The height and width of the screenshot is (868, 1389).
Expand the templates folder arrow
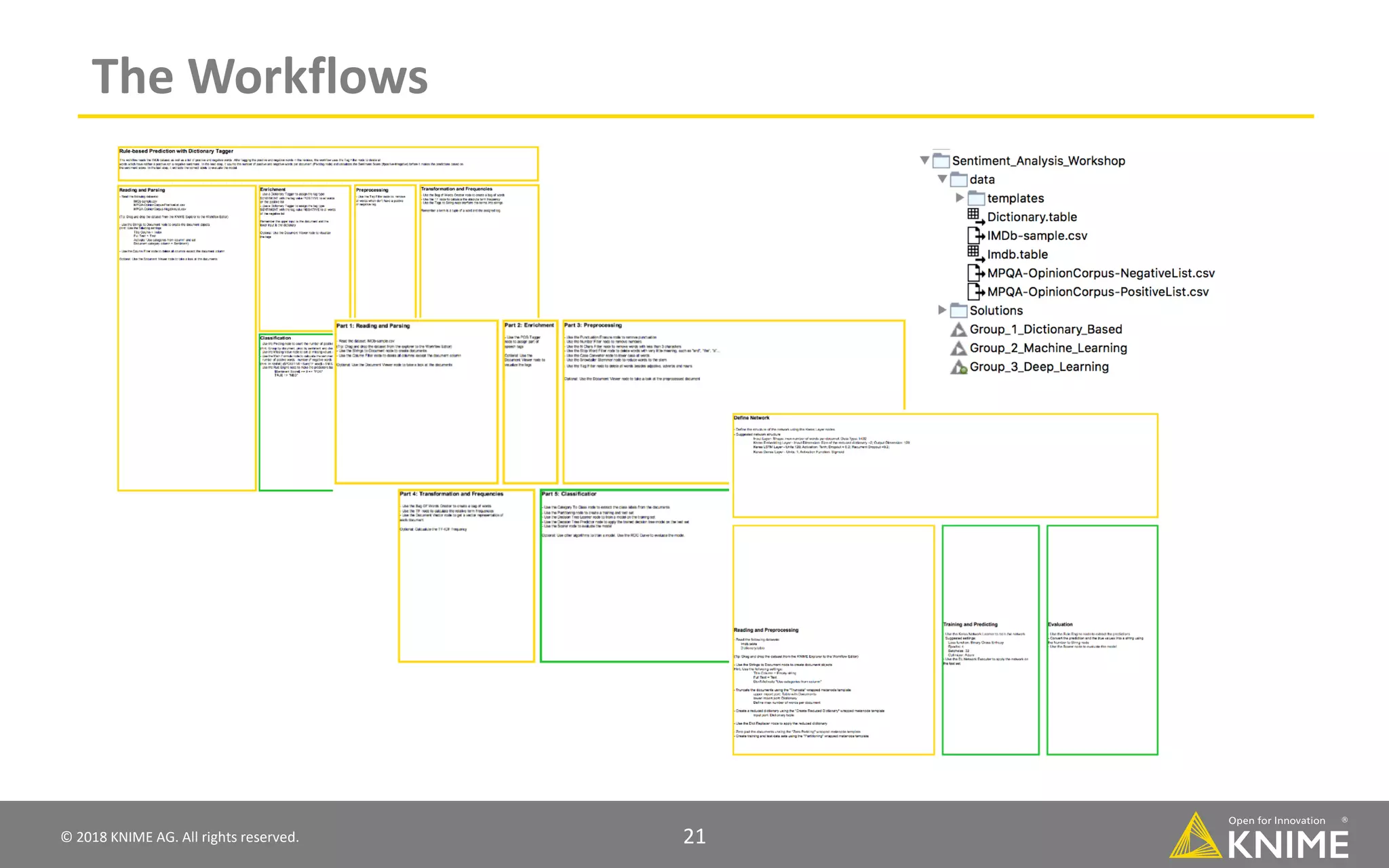tap(960, 198)
